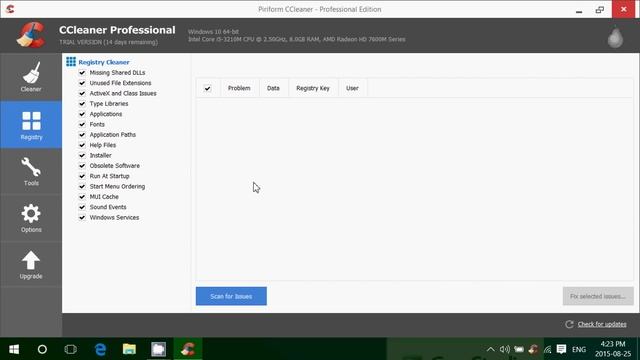Sort results by Registry Key column
The image size is (640, 360).
click(313, 88)
